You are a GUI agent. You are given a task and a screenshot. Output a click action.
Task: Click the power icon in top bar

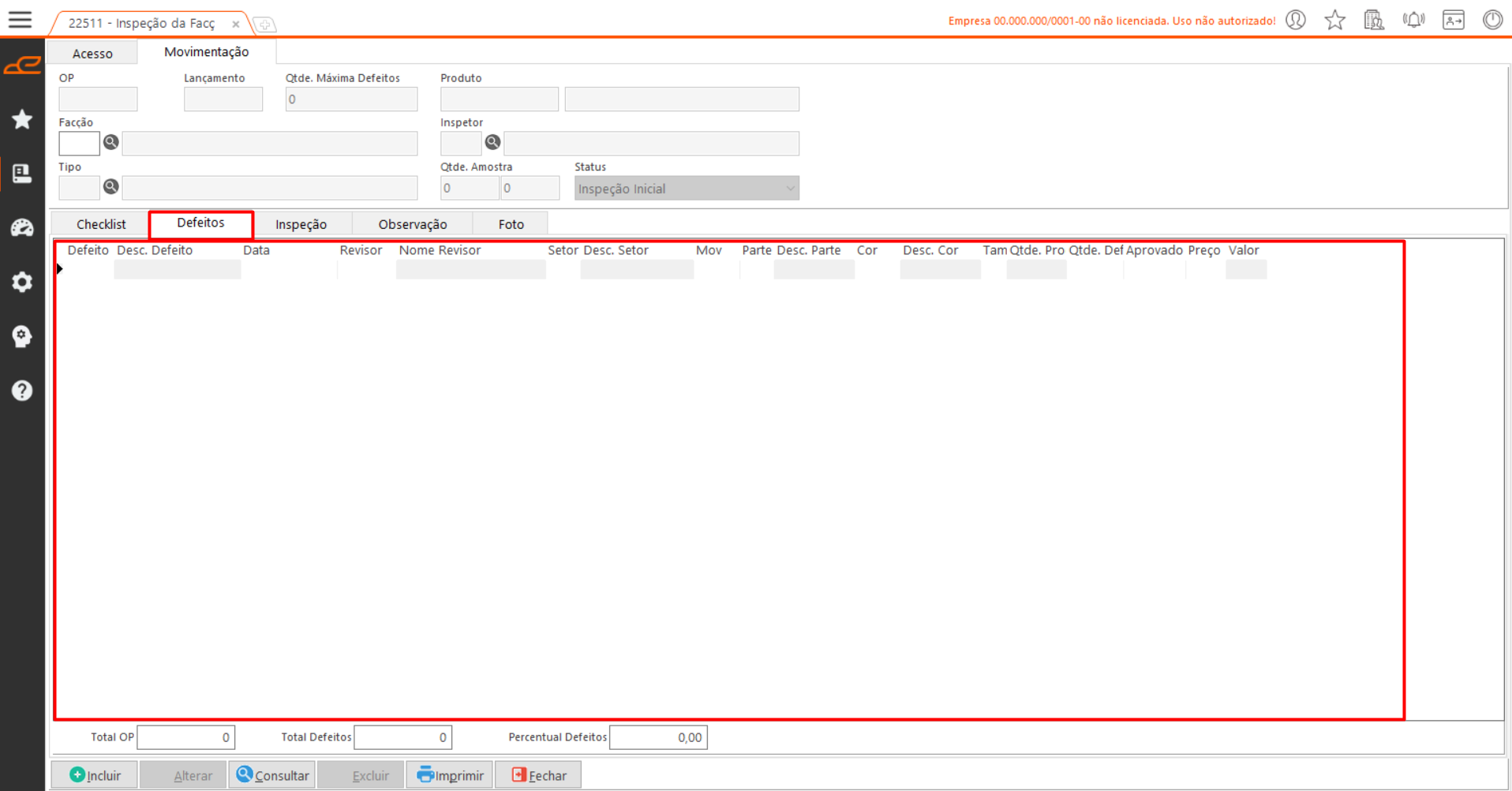point(1492,20)
